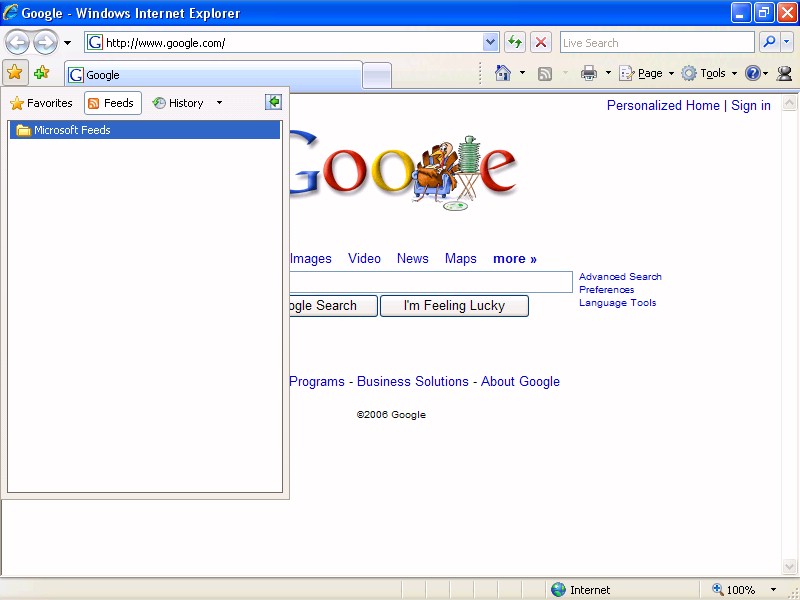The image size is (800, 600).
Task: Click the I'm Feeling Lucky button
Action: tap(454, 306)
